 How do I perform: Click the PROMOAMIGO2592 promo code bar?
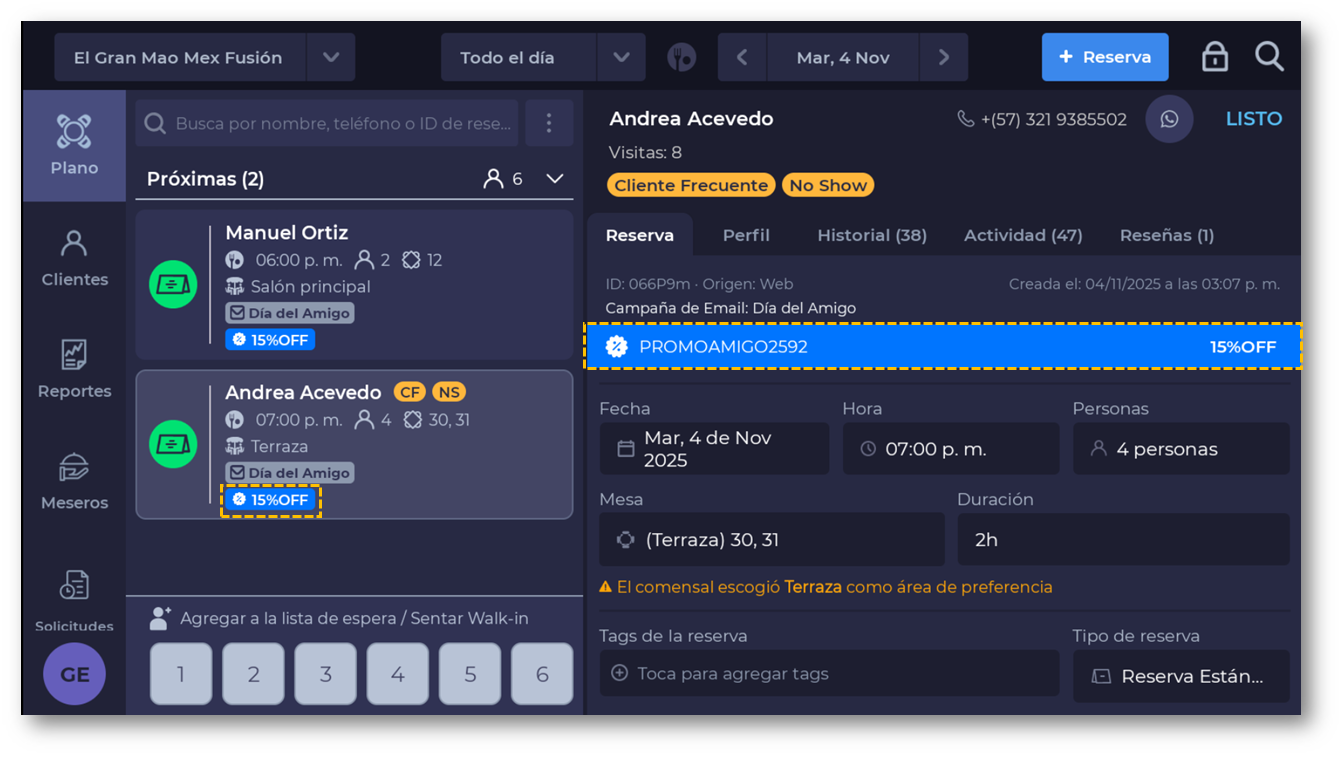(x=943, y=347)
